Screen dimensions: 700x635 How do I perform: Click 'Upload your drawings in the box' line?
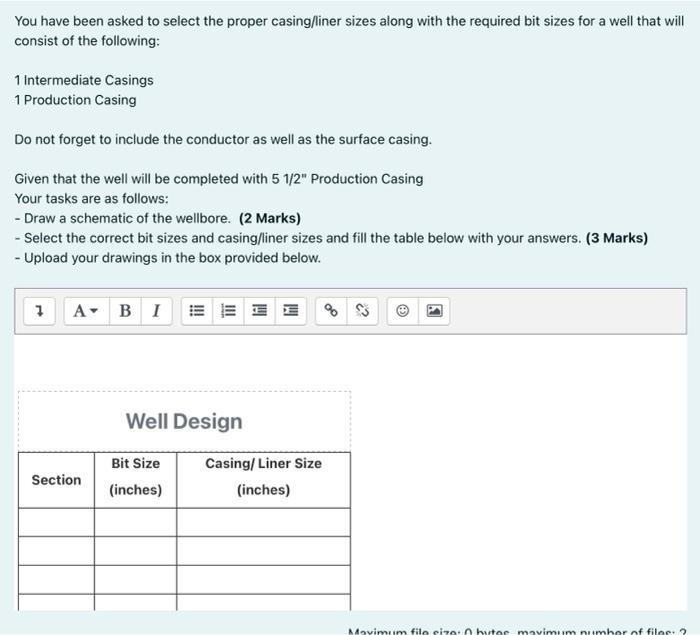tap(167, 258)
